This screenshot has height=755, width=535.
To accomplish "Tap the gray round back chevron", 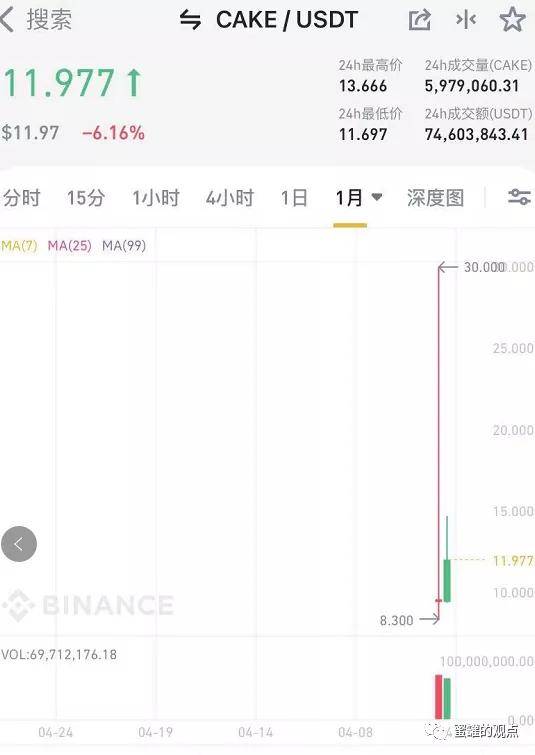I will [19, 544].
